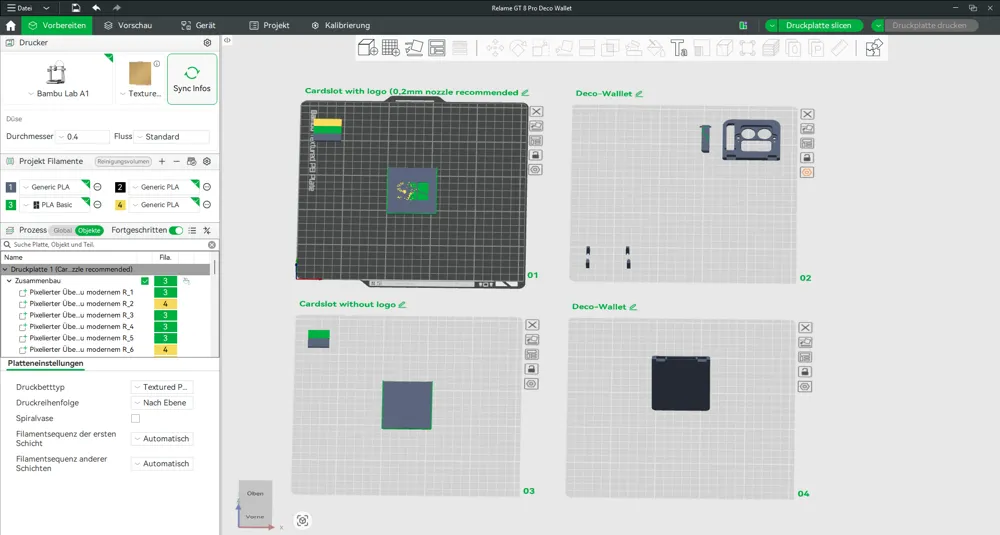Open the Bambu Lab A1 printer dropdown
Screen dimensions: 1000x535
[58, 94]
